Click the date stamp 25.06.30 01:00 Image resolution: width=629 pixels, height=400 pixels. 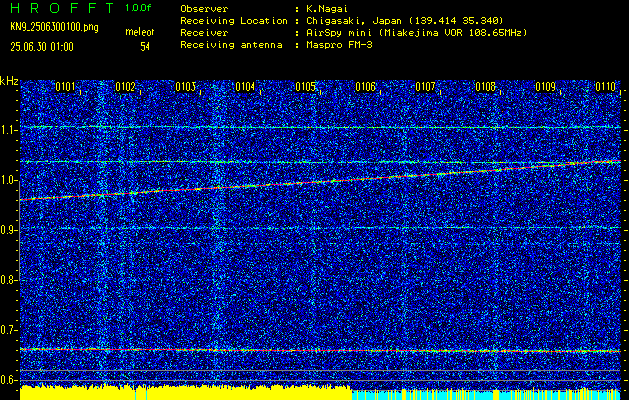tap(42, 47)
